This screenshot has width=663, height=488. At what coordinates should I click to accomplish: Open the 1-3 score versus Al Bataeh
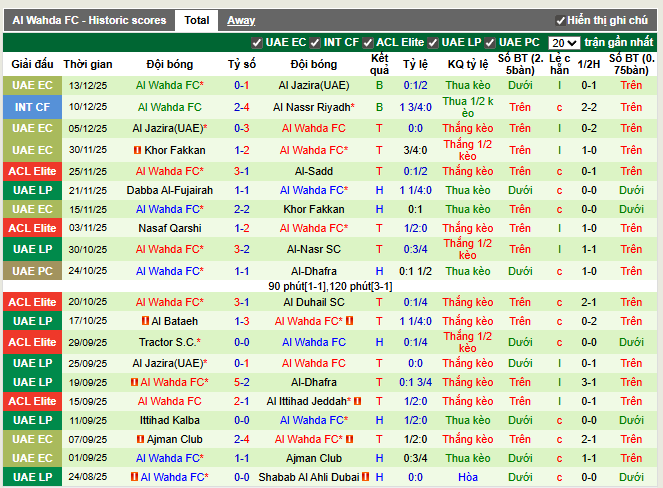(x=241, y=321)
